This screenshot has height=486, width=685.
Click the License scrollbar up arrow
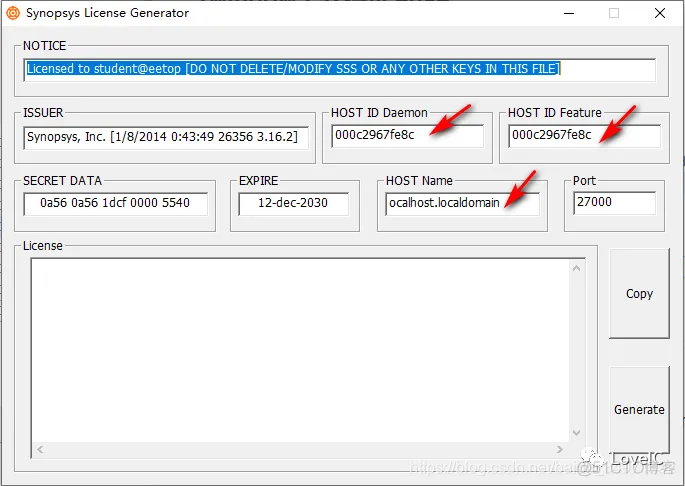click(x=577, y=268)
